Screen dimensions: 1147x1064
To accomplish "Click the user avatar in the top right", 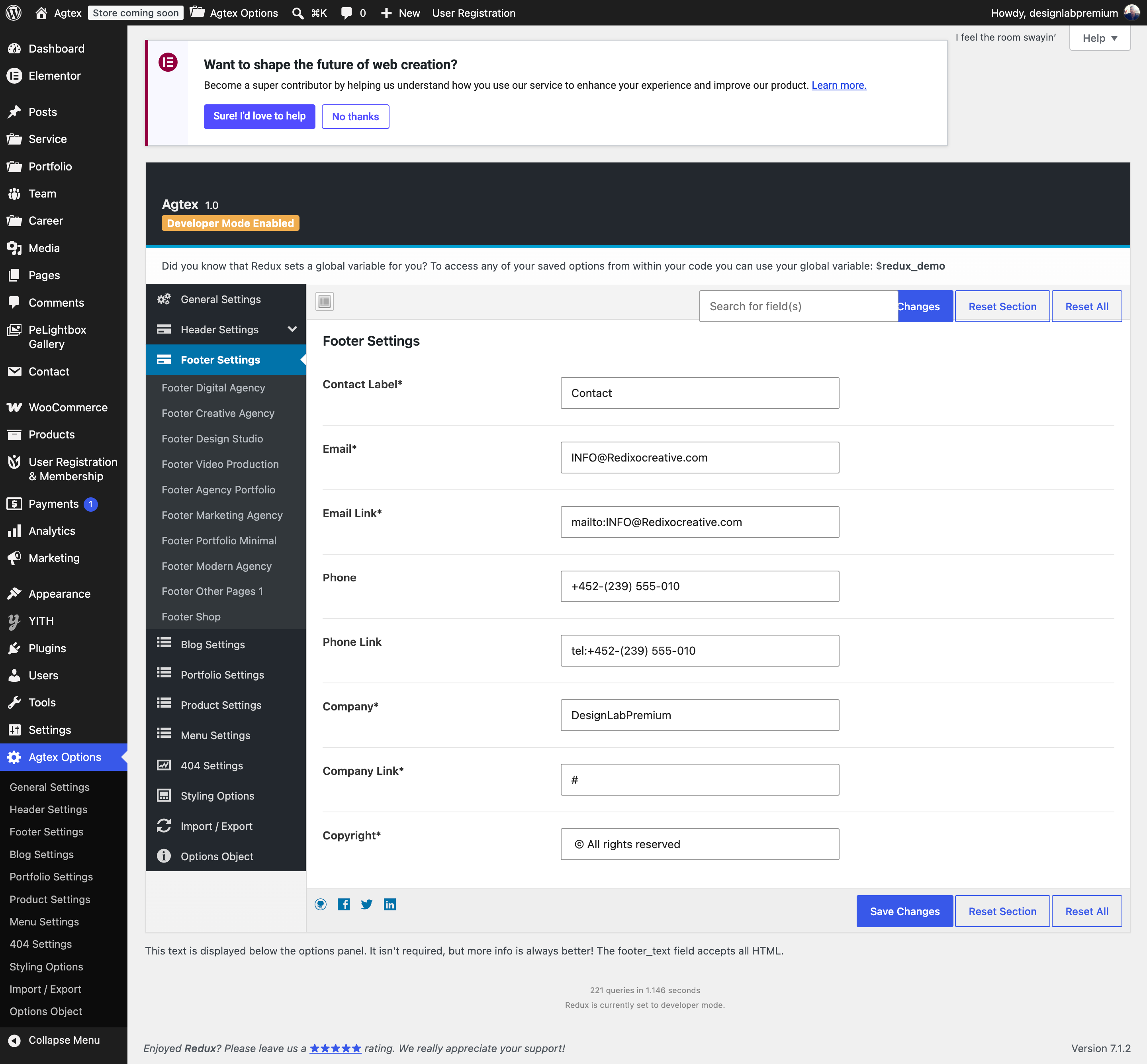I will tap(1131, 13).
